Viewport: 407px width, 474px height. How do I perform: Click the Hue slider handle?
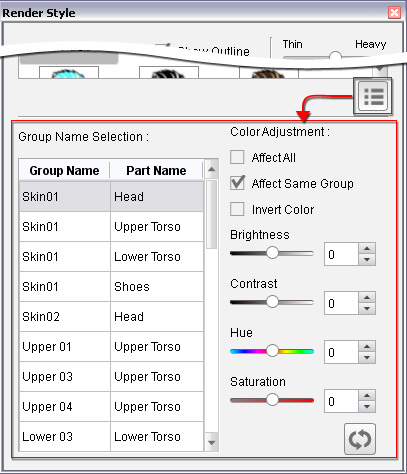pos(272,351)
